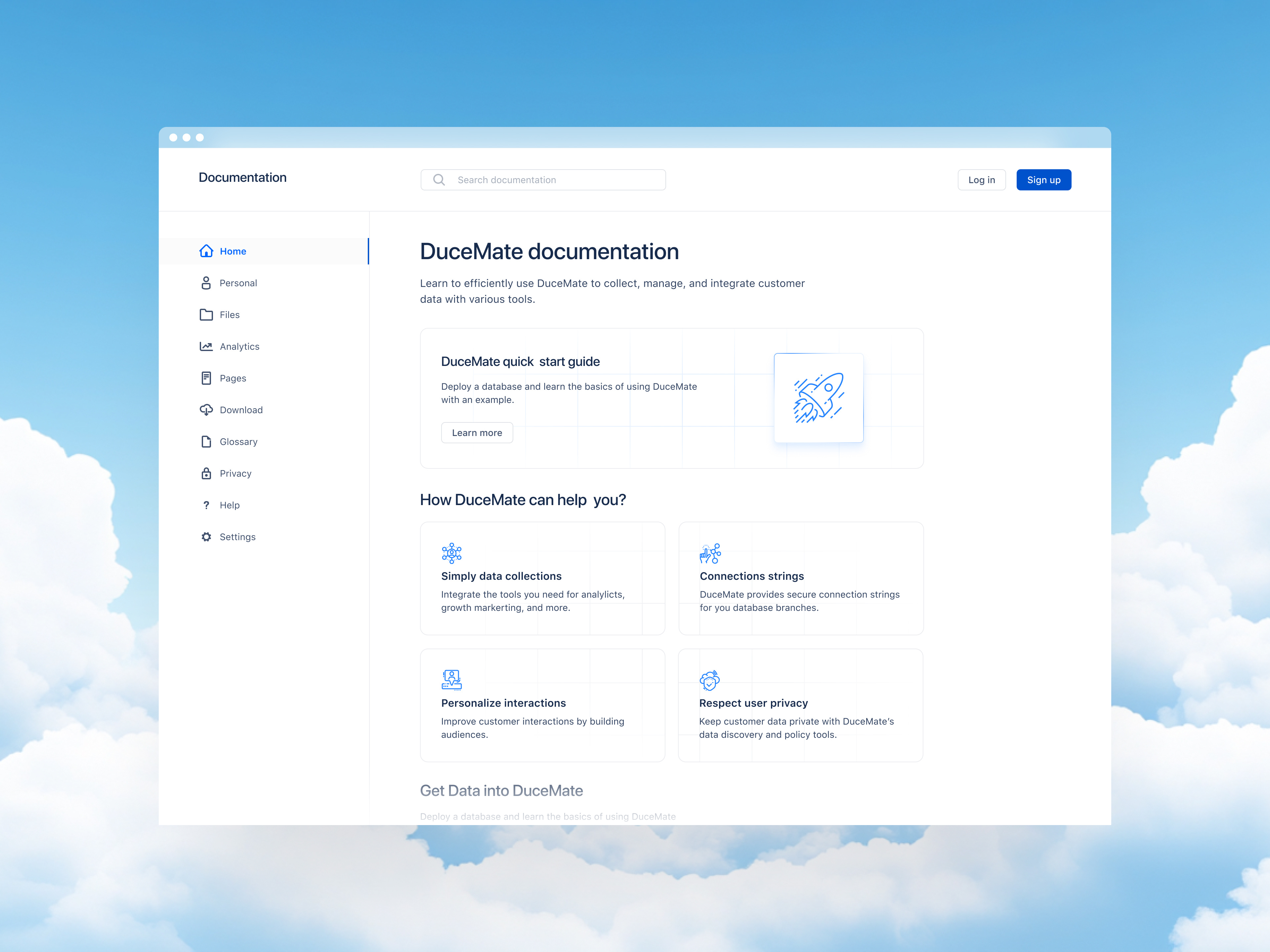The height and width of the screenshot is (952, 1270).
Task: Click text 'Improve customer interactions by building audiences.'
Action: 532,728
